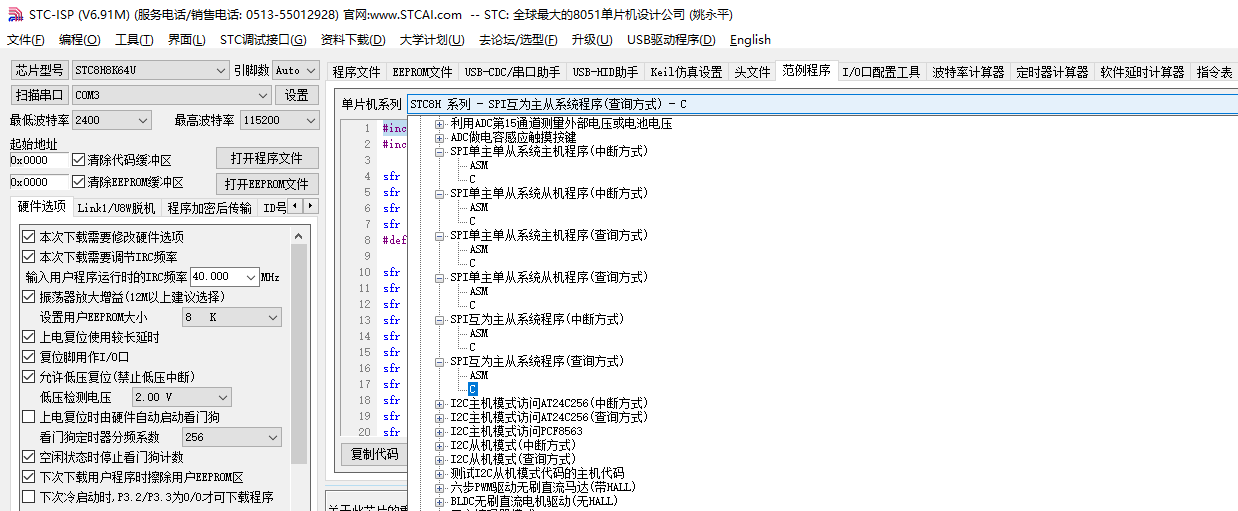Click the 复制代码 button
Image resolution: width=1238 pixels, height=511 pixels.
(x=374, y=453)
